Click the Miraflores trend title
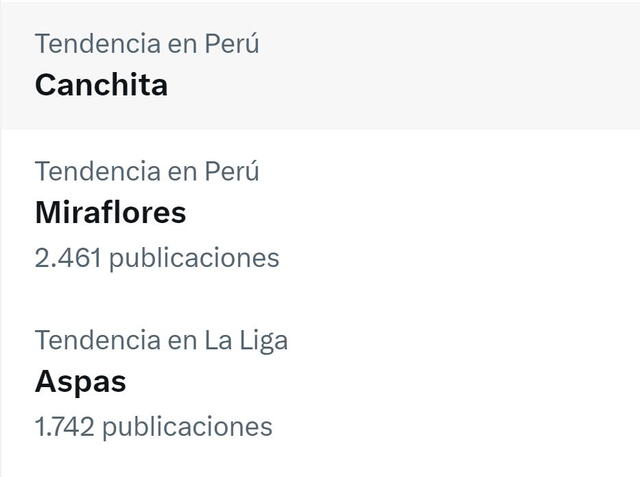The height and width of the screenshot is (477, 640). point(110,213)
